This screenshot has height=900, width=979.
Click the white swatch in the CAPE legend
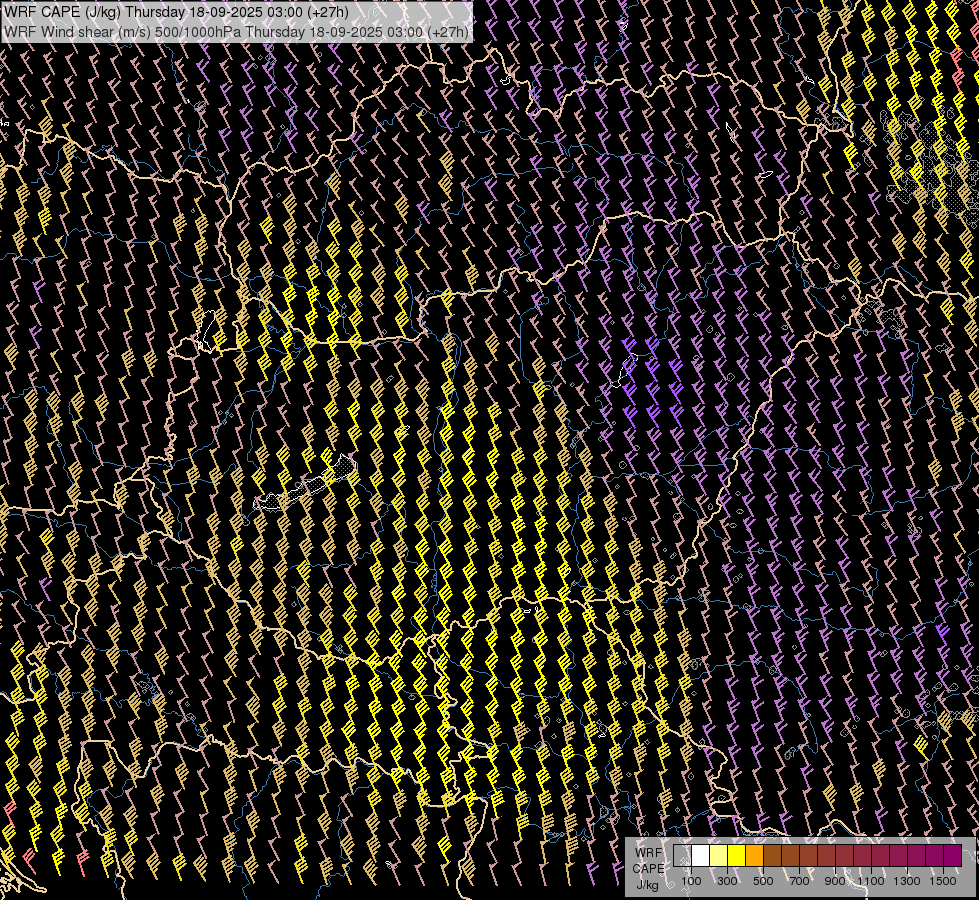700,856
